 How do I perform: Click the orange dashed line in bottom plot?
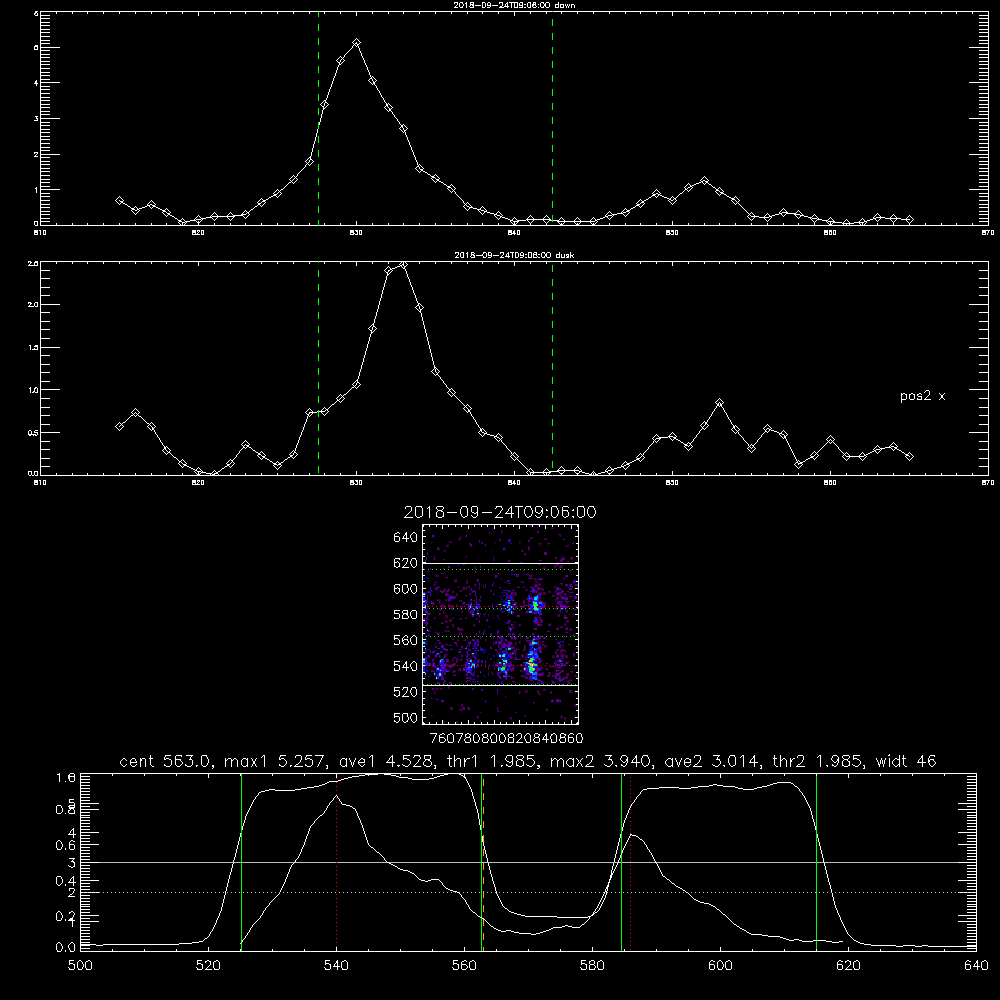click(484, 862)
